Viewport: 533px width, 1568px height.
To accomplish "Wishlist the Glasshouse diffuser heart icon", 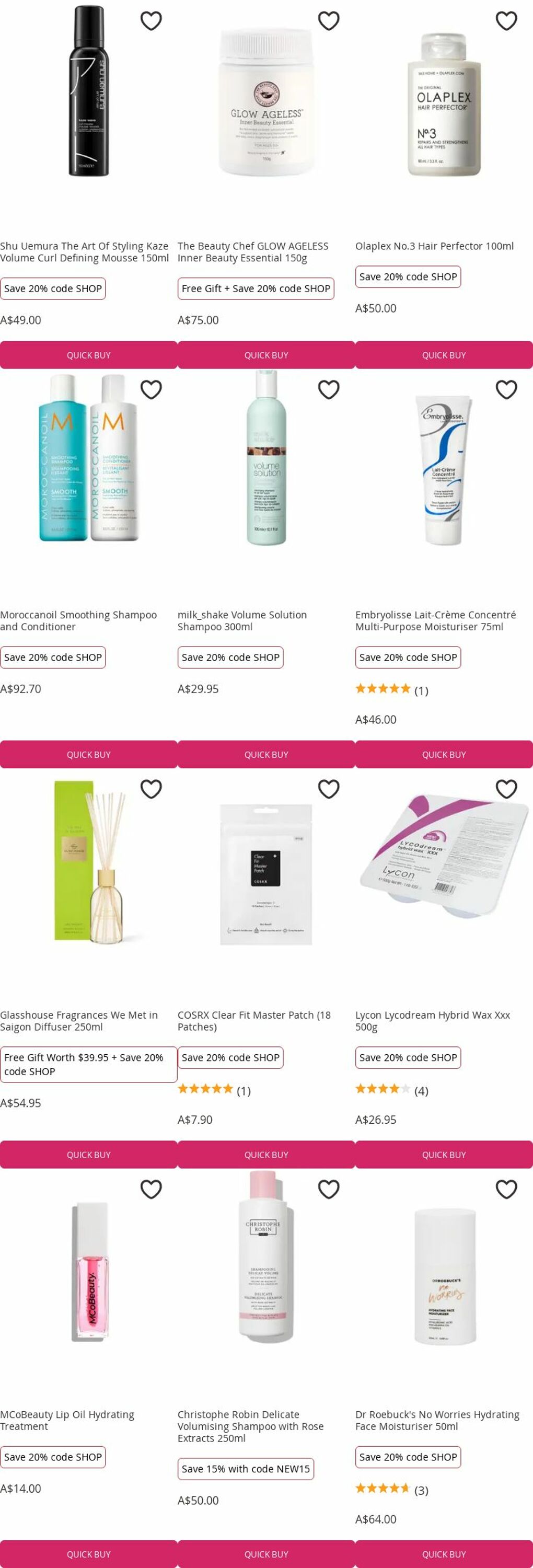I will point(151,789).
